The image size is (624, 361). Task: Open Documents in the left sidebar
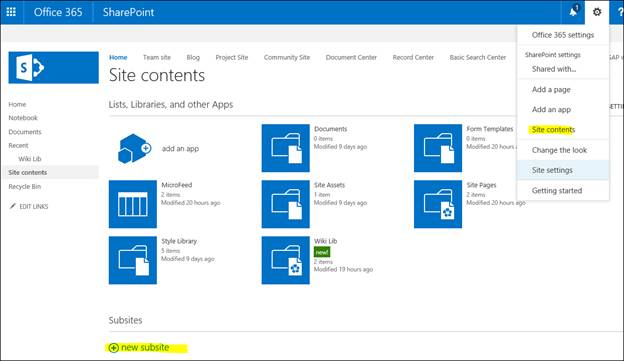[x=25, y=132]
